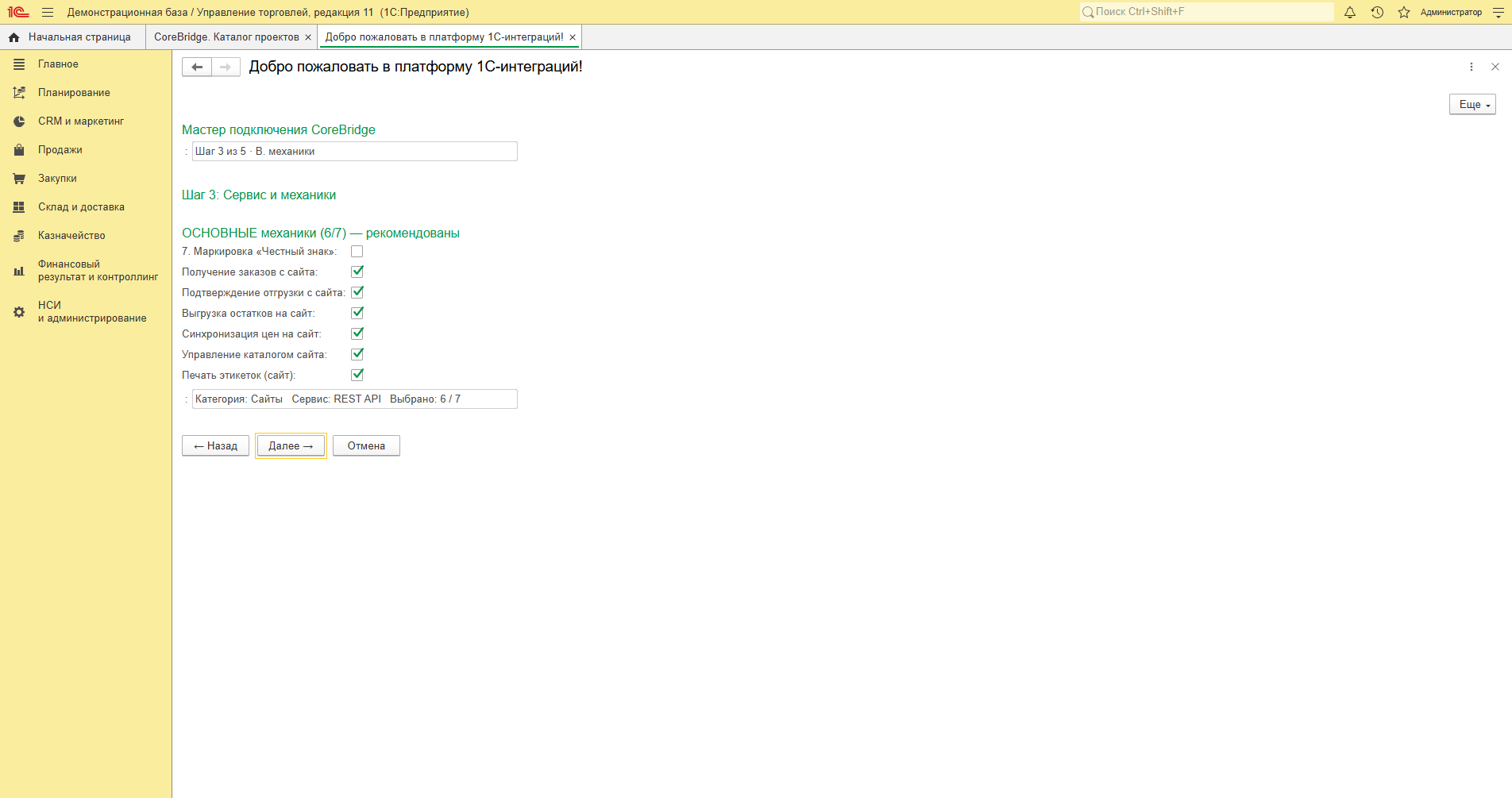Viewport: 1512px width, 798px height.
Task: Open the form's three-dot options menu
Action: coord(1471,67)
